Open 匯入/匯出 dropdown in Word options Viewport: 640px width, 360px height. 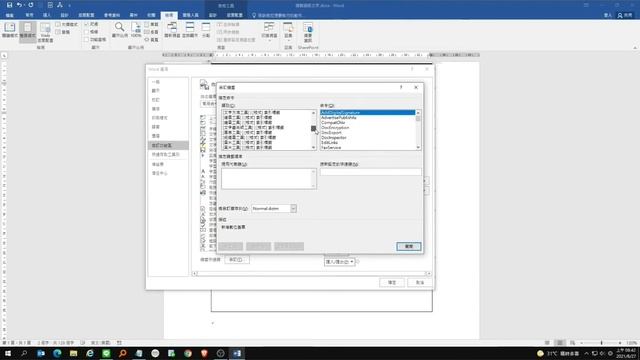click(340, 262)
